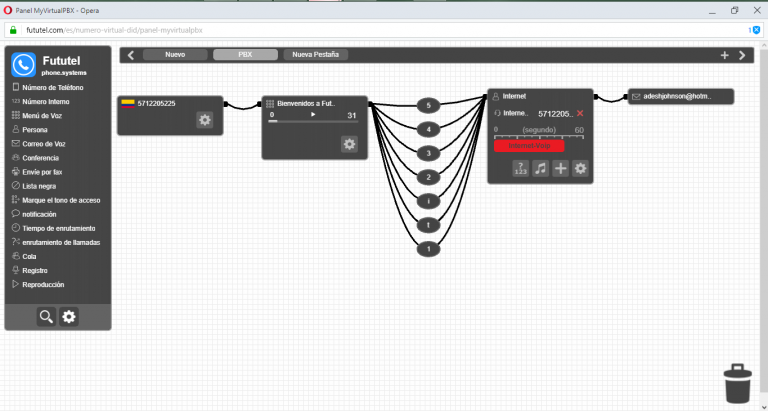Click the segundo timeout ruler slider

coord(539,136)
